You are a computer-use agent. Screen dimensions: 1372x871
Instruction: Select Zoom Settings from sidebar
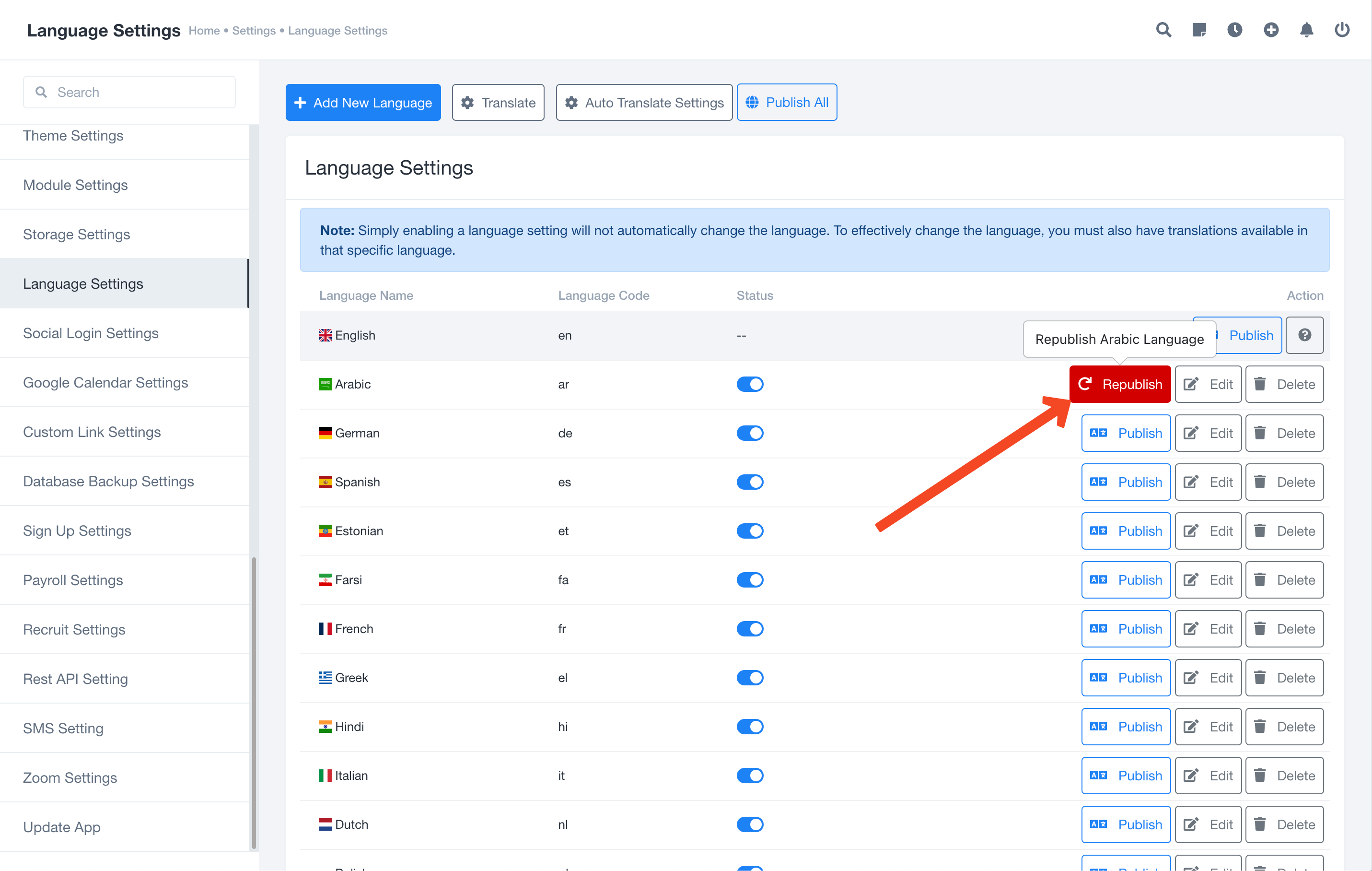(x=70, y=777)
